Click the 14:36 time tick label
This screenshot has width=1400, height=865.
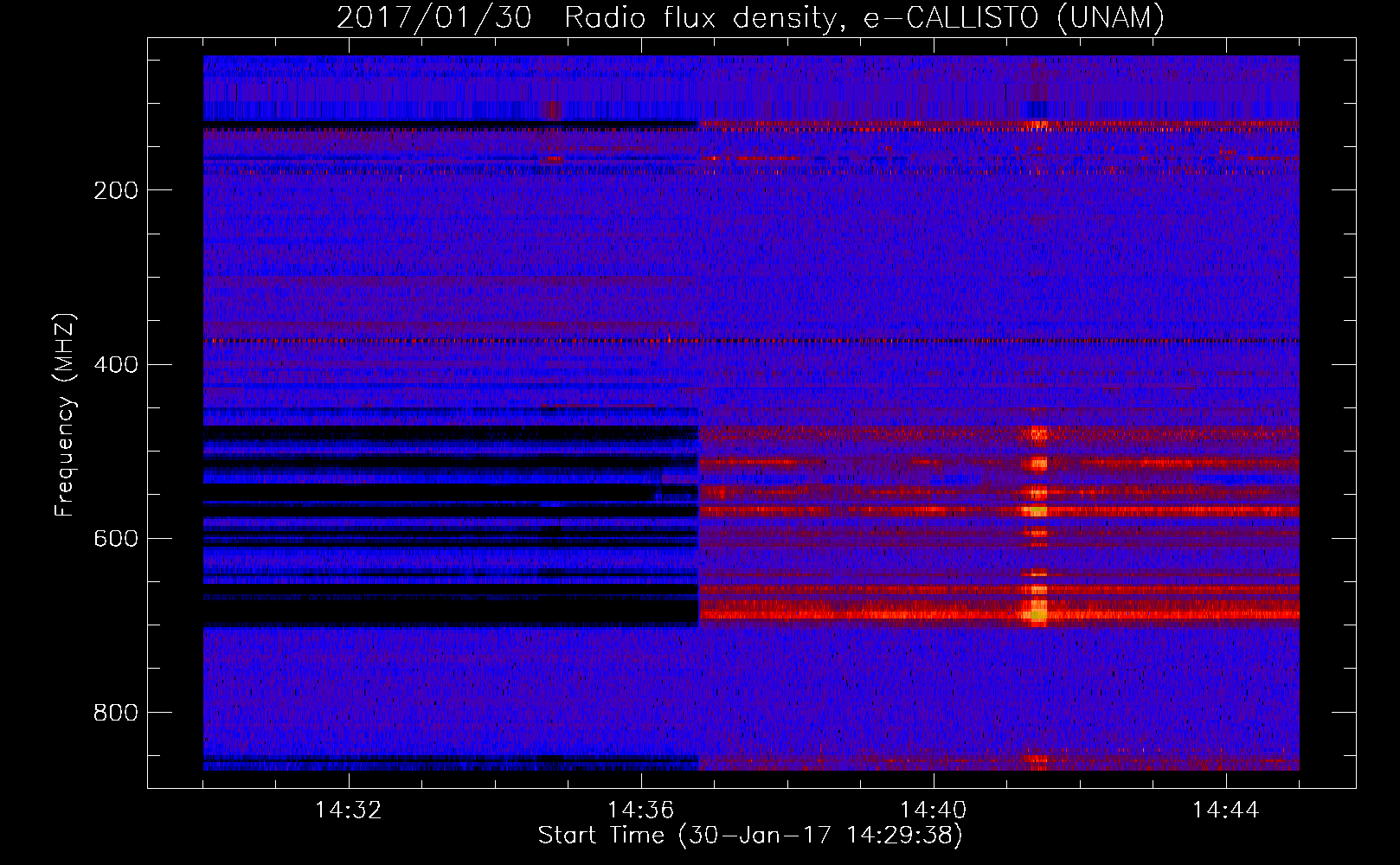(x=640, y=811)
